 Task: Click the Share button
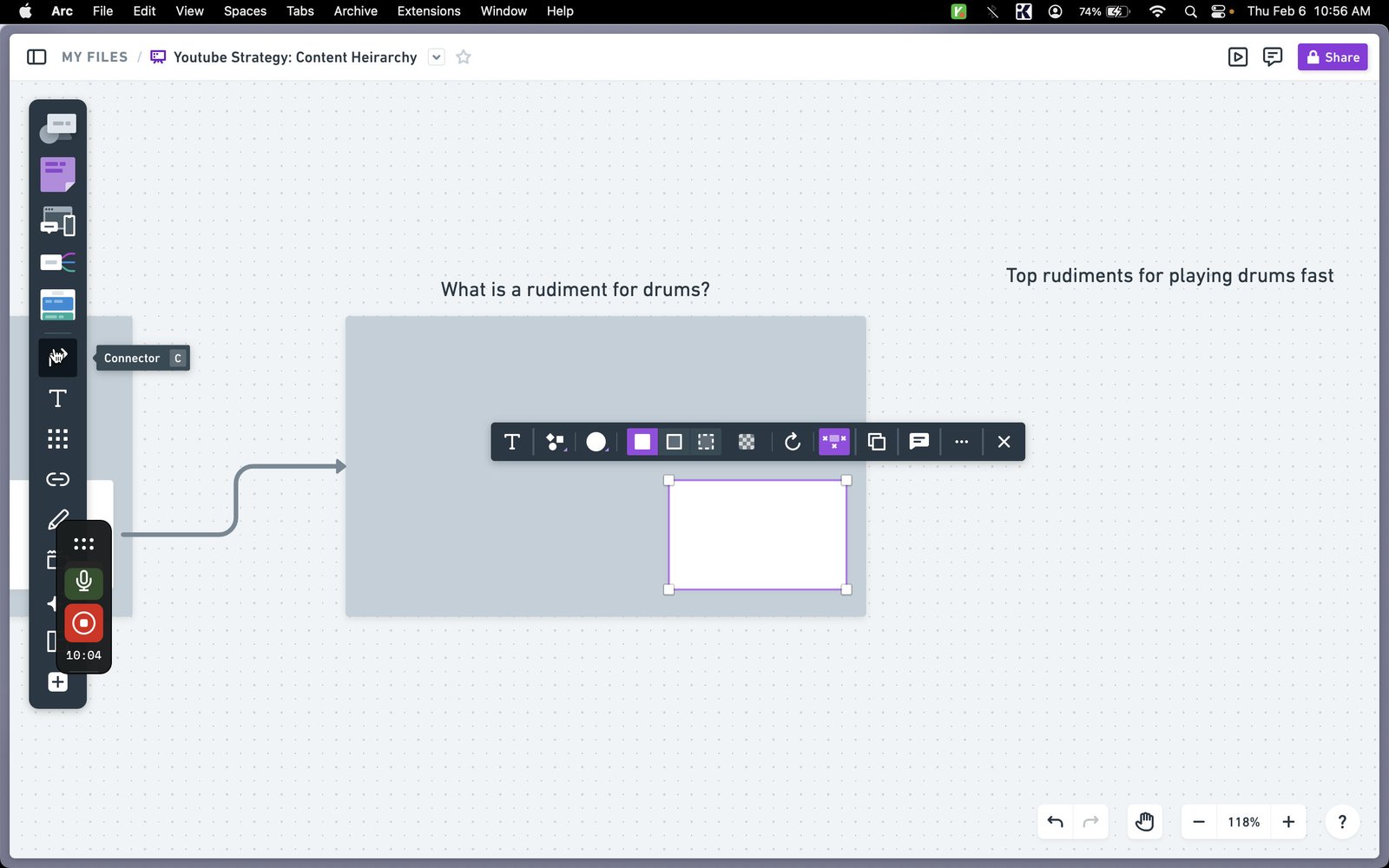tap(1333, 57)
